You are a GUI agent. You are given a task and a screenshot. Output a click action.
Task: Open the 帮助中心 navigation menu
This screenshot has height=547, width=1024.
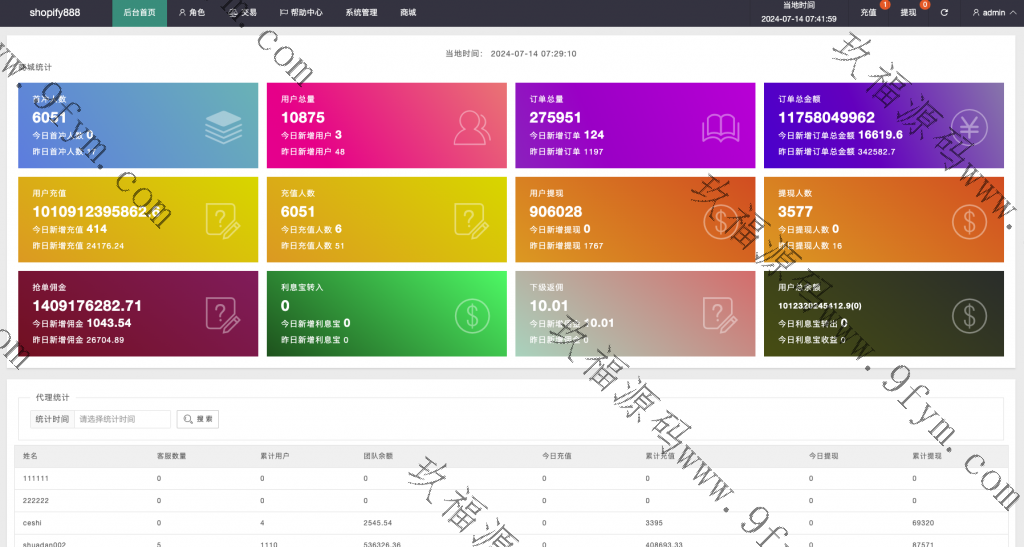pyautogui.click(x=301, y=13)
